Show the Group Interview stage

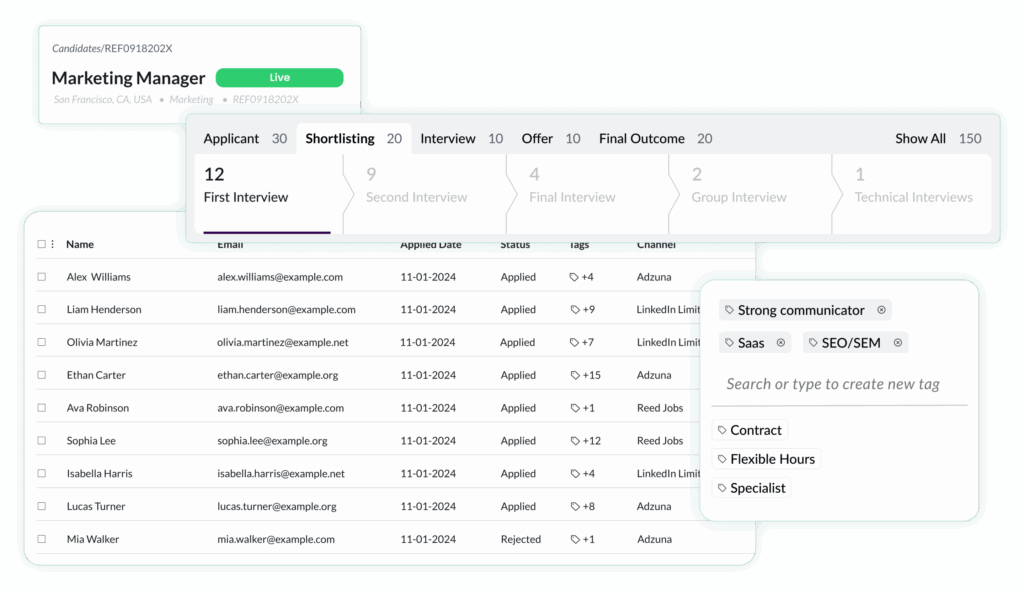738,187
